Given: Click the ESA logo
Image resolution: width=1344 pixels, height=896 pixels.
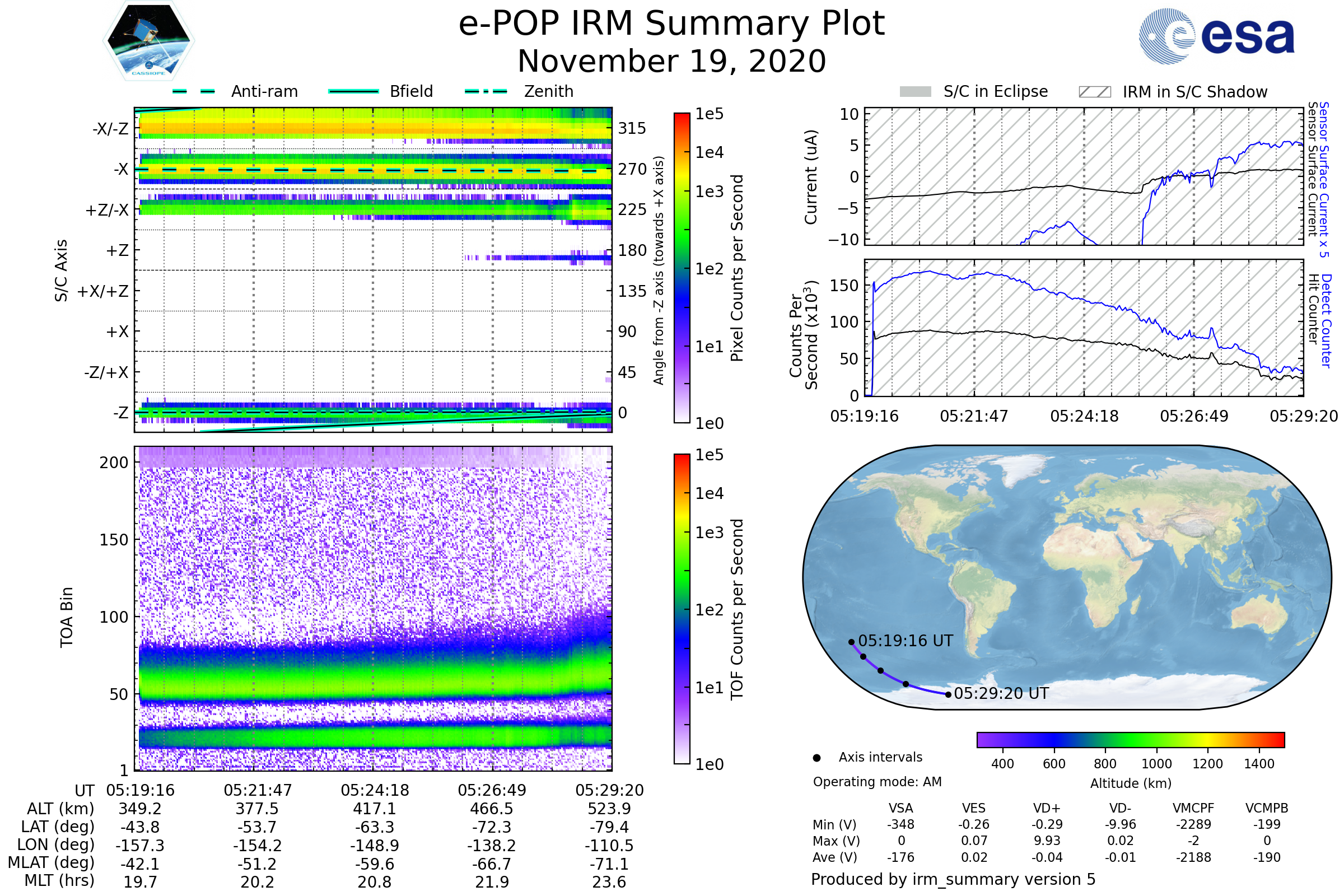Looking at the screenshot, I should 1216,36.
